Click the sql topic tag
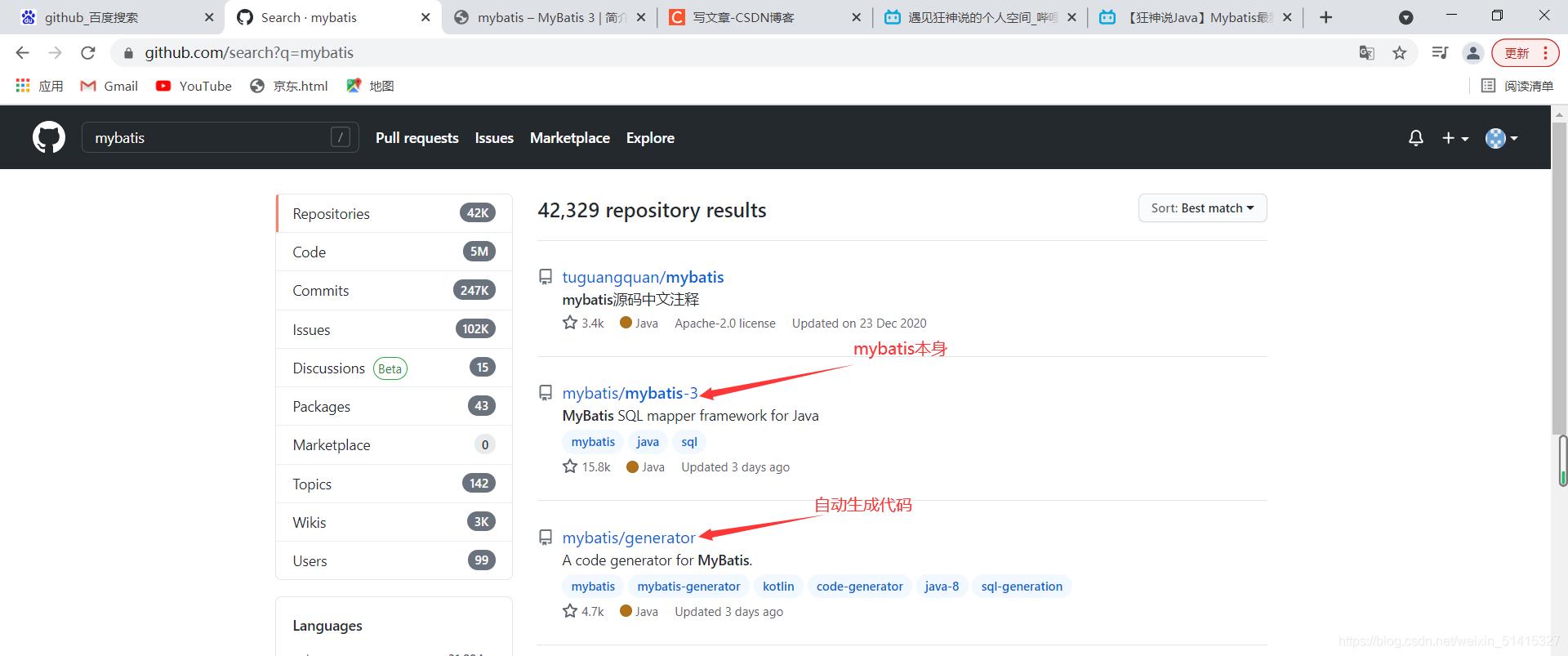This screenshot has width=1568, height=656. (689, 442)
